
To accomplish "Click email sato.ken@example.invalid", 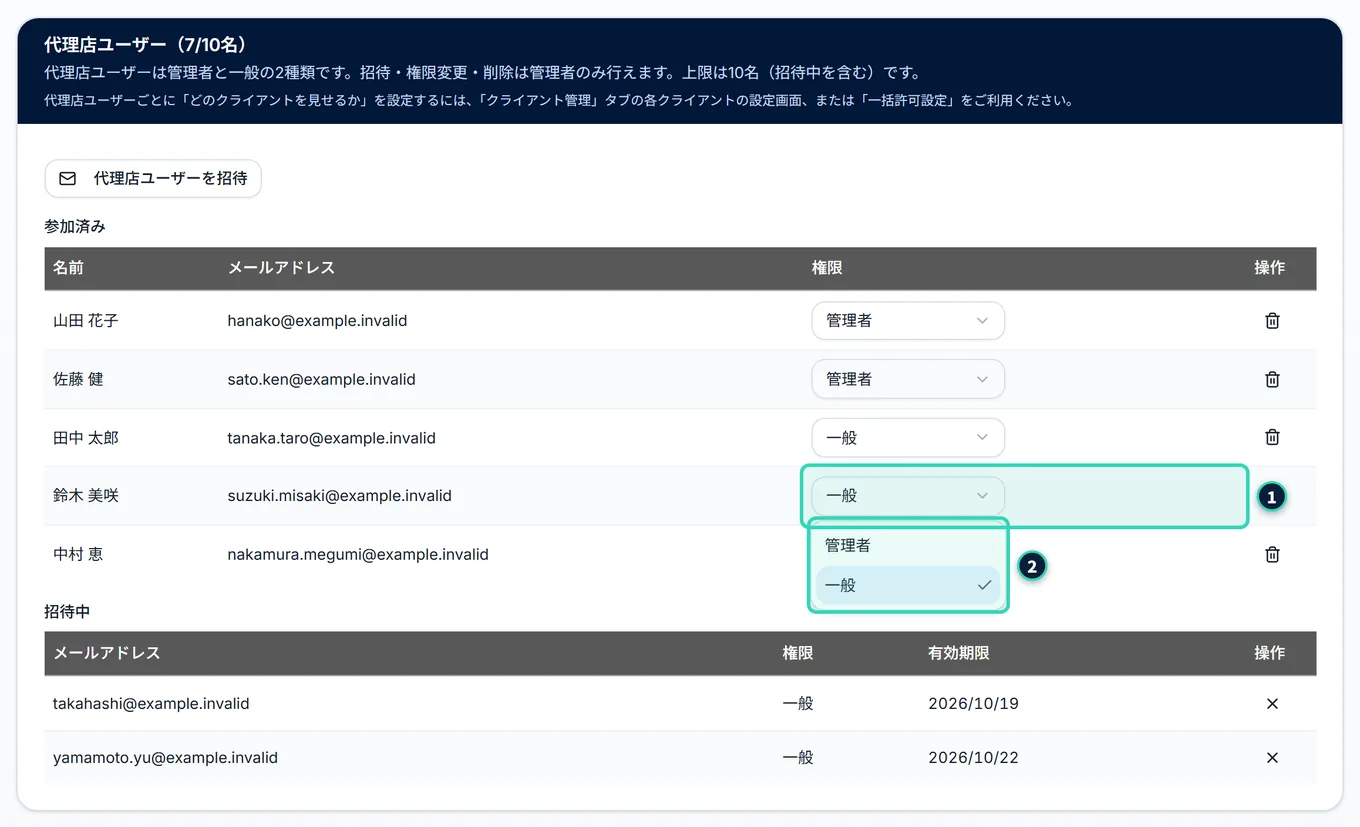I will tap(321, 379).
